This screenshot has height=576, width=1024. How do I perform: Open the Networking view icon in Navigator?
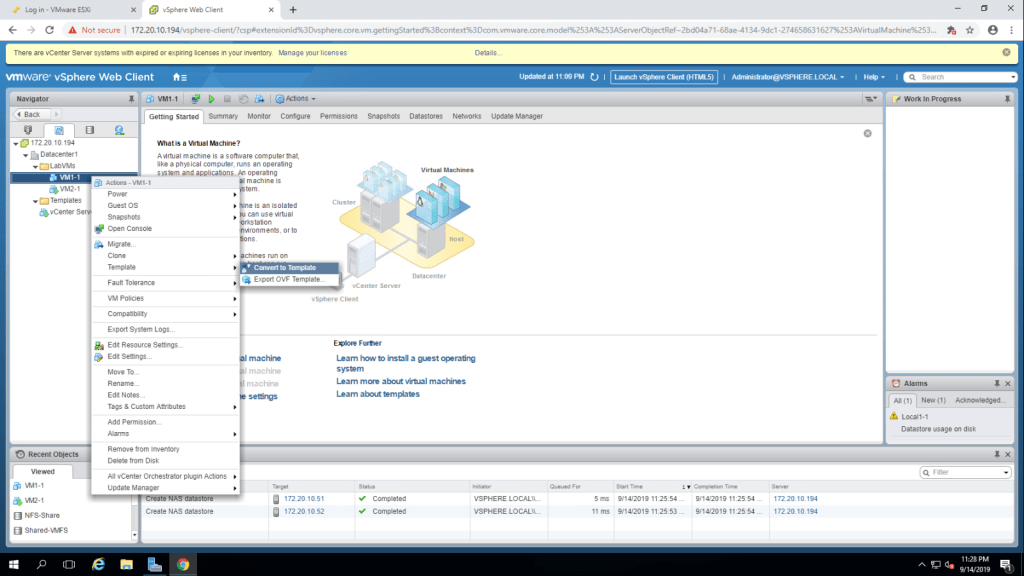(119, 130)
